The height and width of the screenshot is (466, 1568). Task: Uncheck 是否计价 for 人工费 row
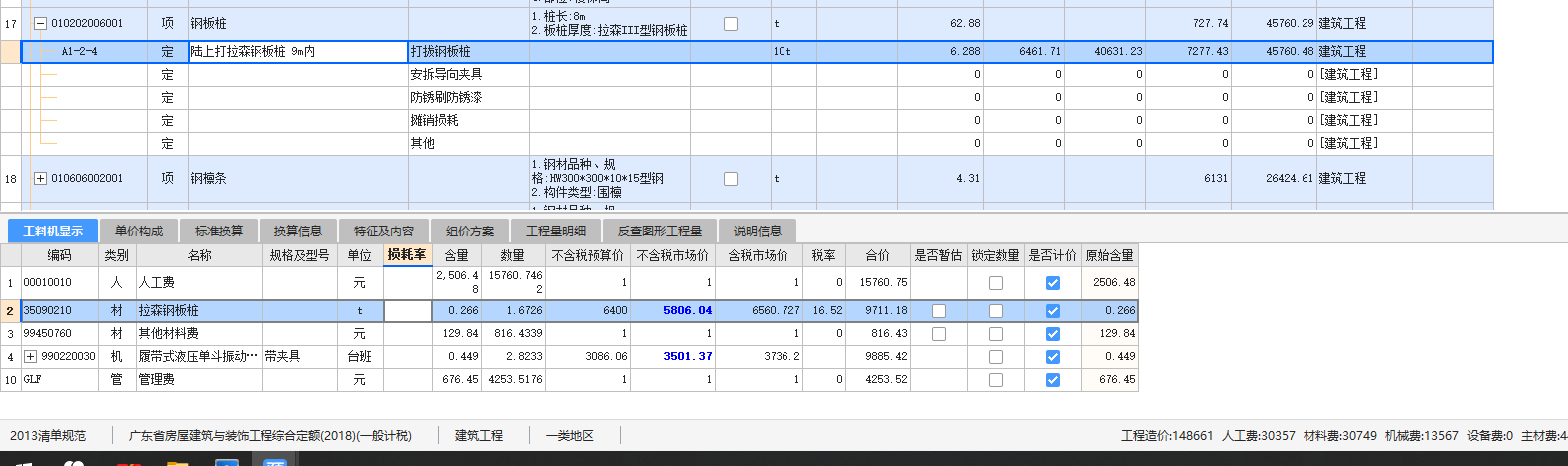pyautogui.click(x=1053, y=283)
